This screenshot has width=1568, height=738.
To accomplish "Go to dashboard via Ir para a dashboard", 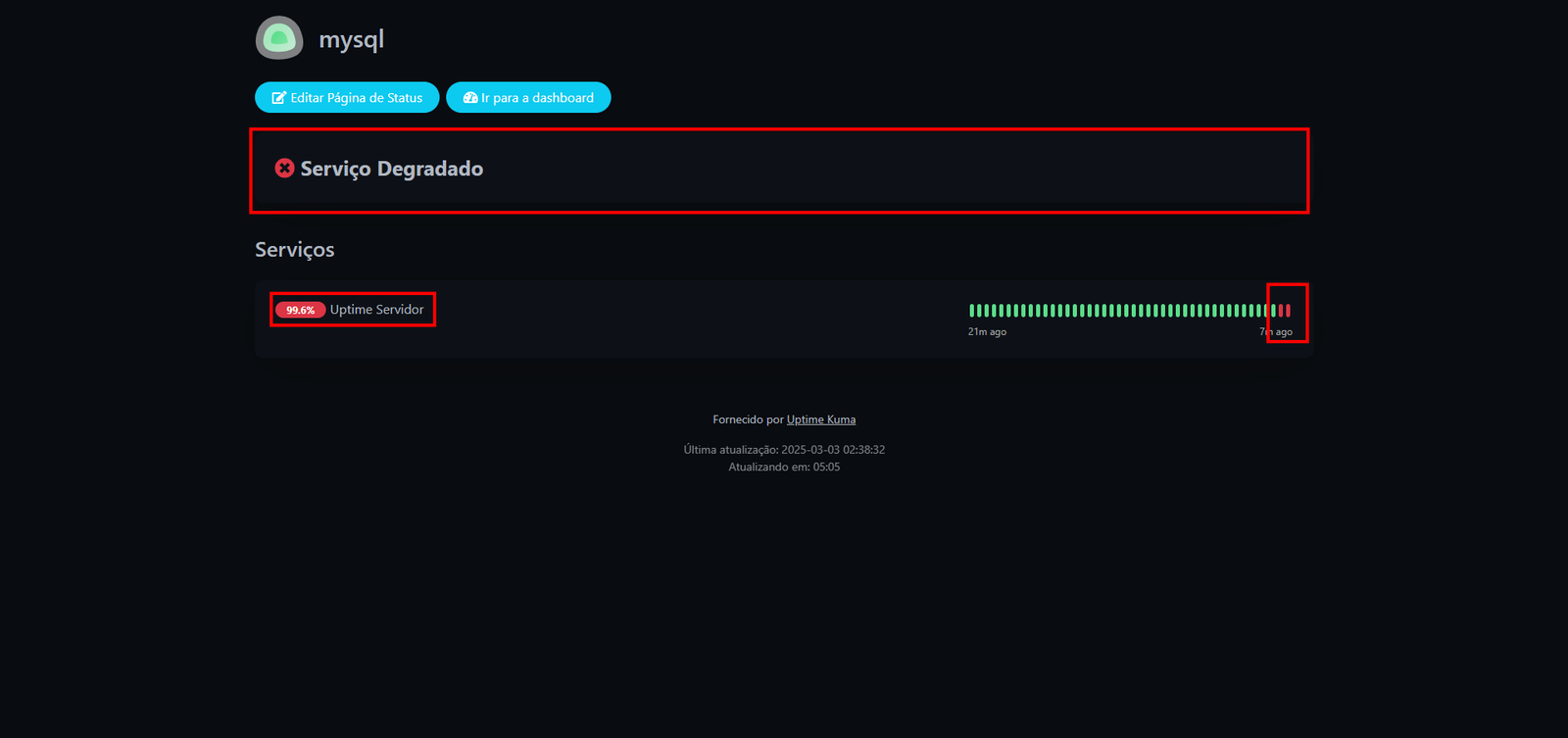I will click(x=536, y=98).
